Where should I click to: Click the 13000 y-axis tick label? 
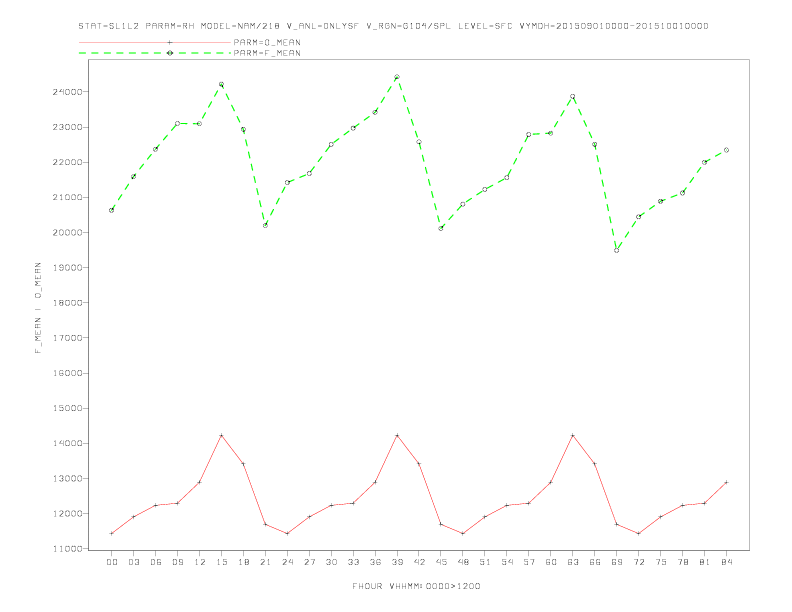68,479
